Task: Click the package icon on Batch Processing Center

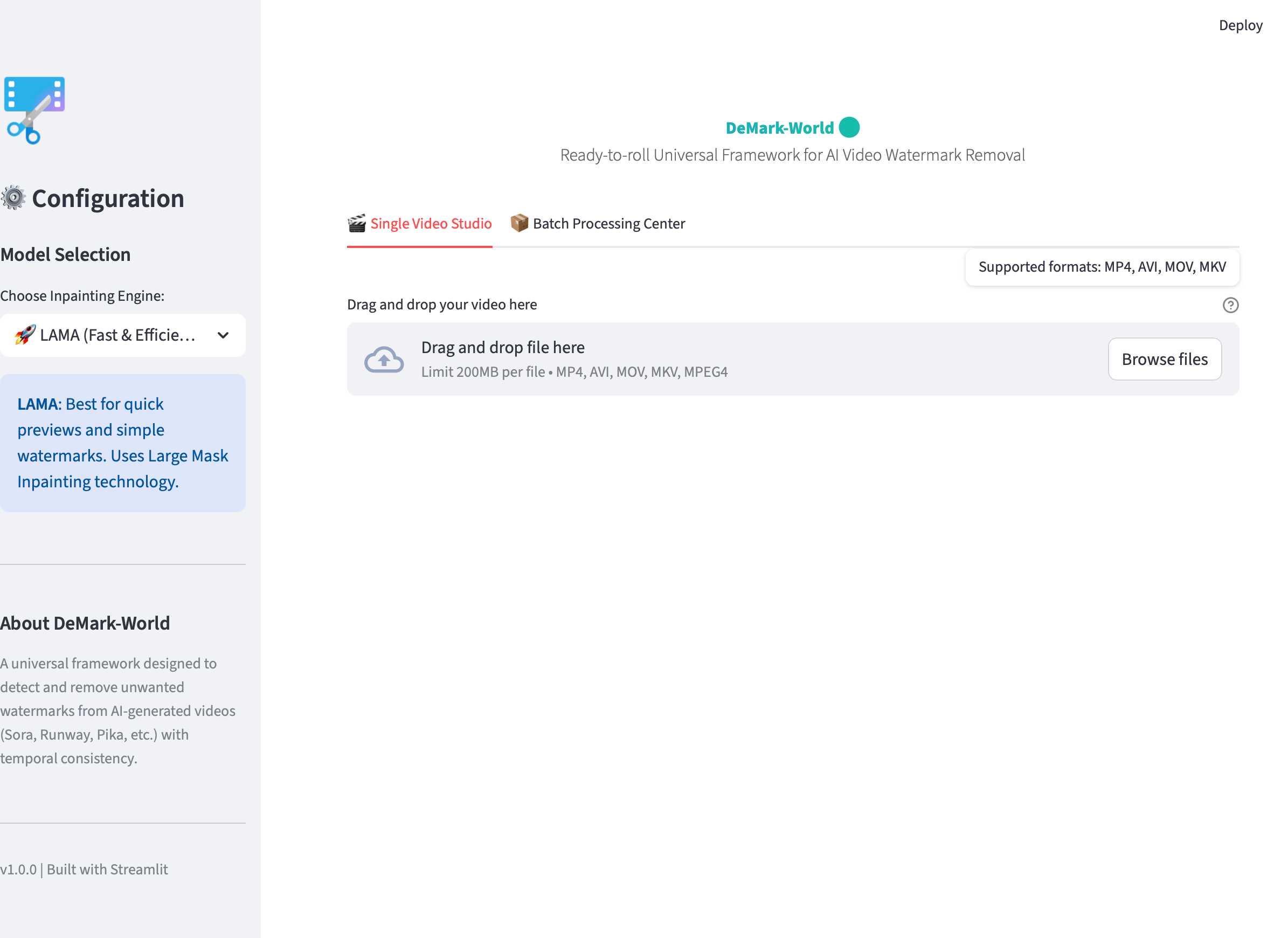Action: [x=519, y=223]
